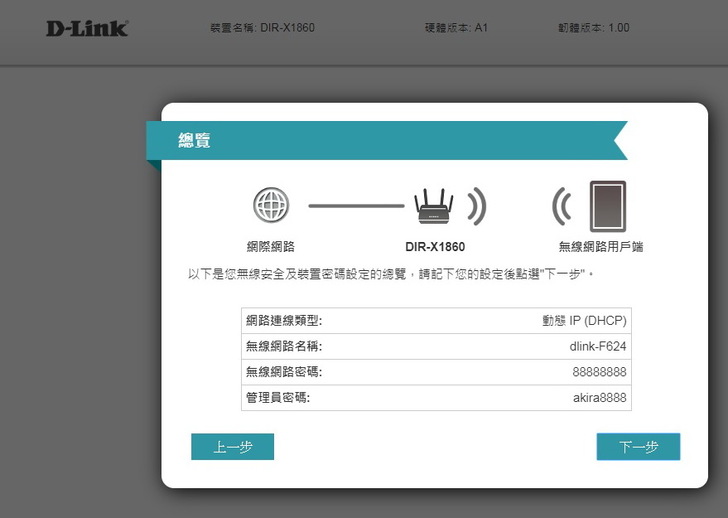
Task: Click the 管理員密碼 row label
Action: [x=278, y=398]
